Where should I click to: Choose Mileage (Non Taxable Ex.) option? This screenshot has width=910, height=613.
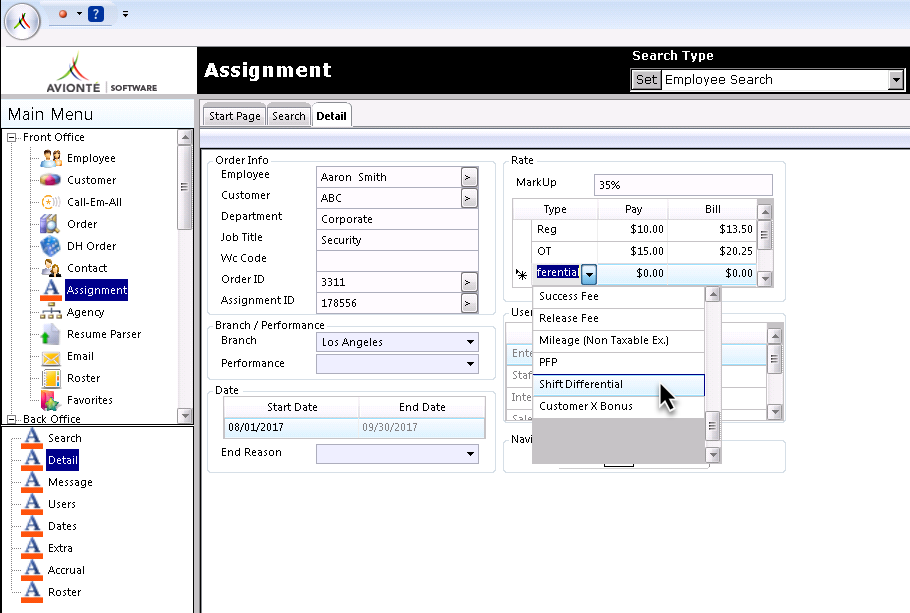pyautogui.click(x=619, y=341)
